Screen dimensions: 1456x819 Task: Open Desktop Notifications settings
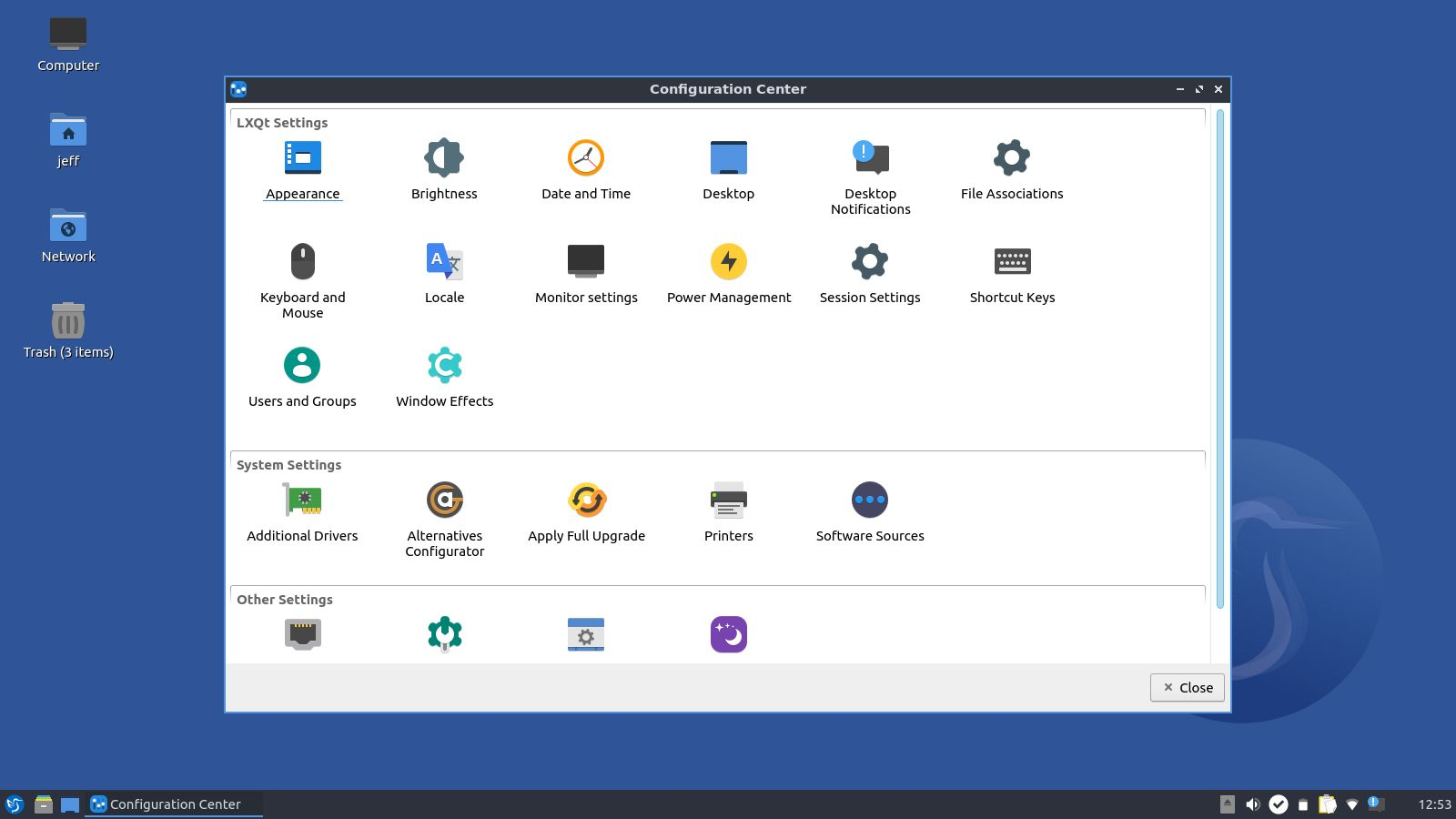pos(870,177)
